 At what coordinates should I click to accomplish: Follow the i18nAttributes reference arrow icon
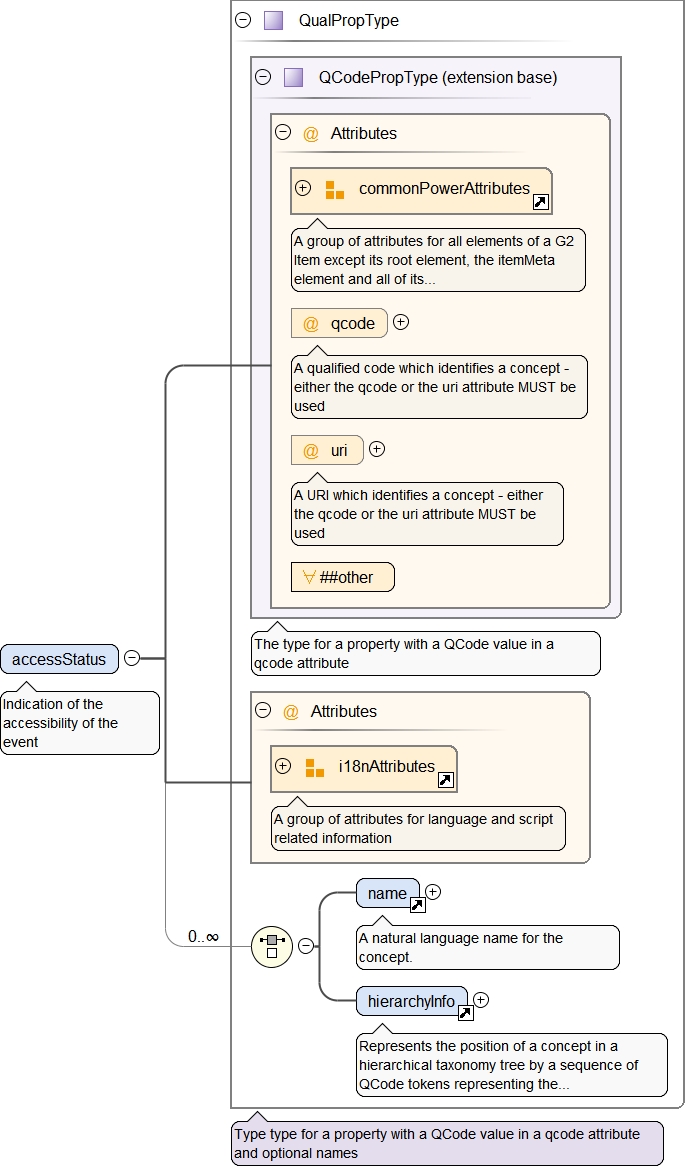(x=445, y=780)
